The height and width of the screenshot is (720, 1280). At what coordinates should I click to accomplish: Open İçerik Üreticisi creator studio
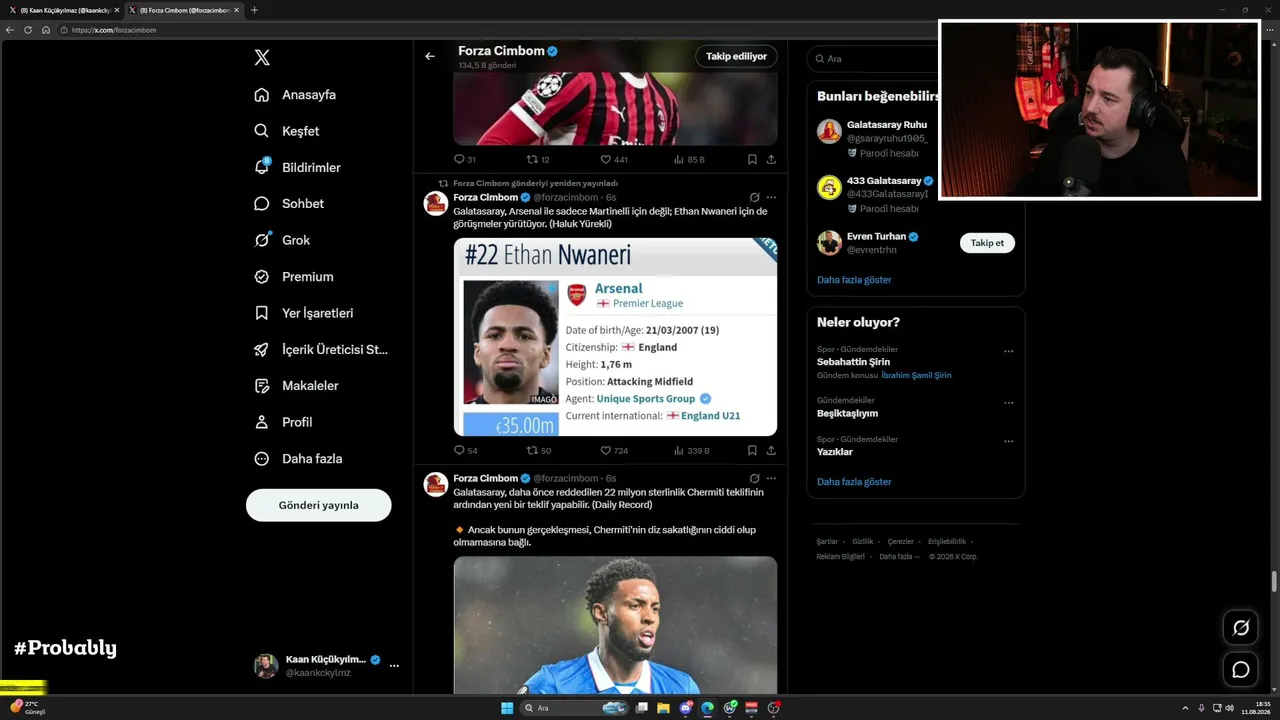[x=321, y=349]
